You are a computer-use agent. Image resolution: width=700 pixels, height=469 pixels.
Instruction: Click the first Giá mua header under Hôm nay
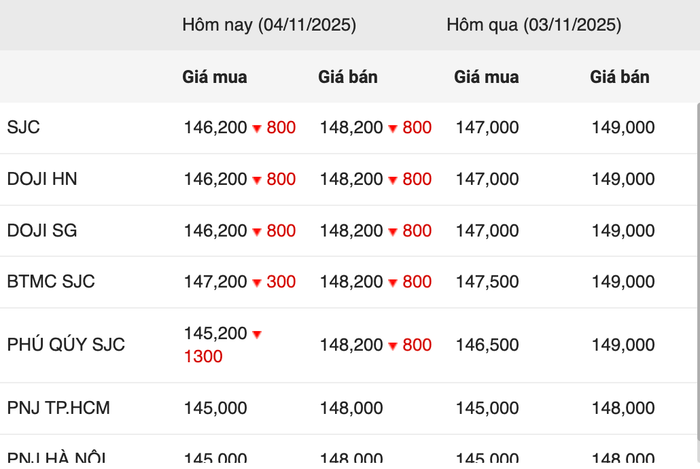pos(215,77)
